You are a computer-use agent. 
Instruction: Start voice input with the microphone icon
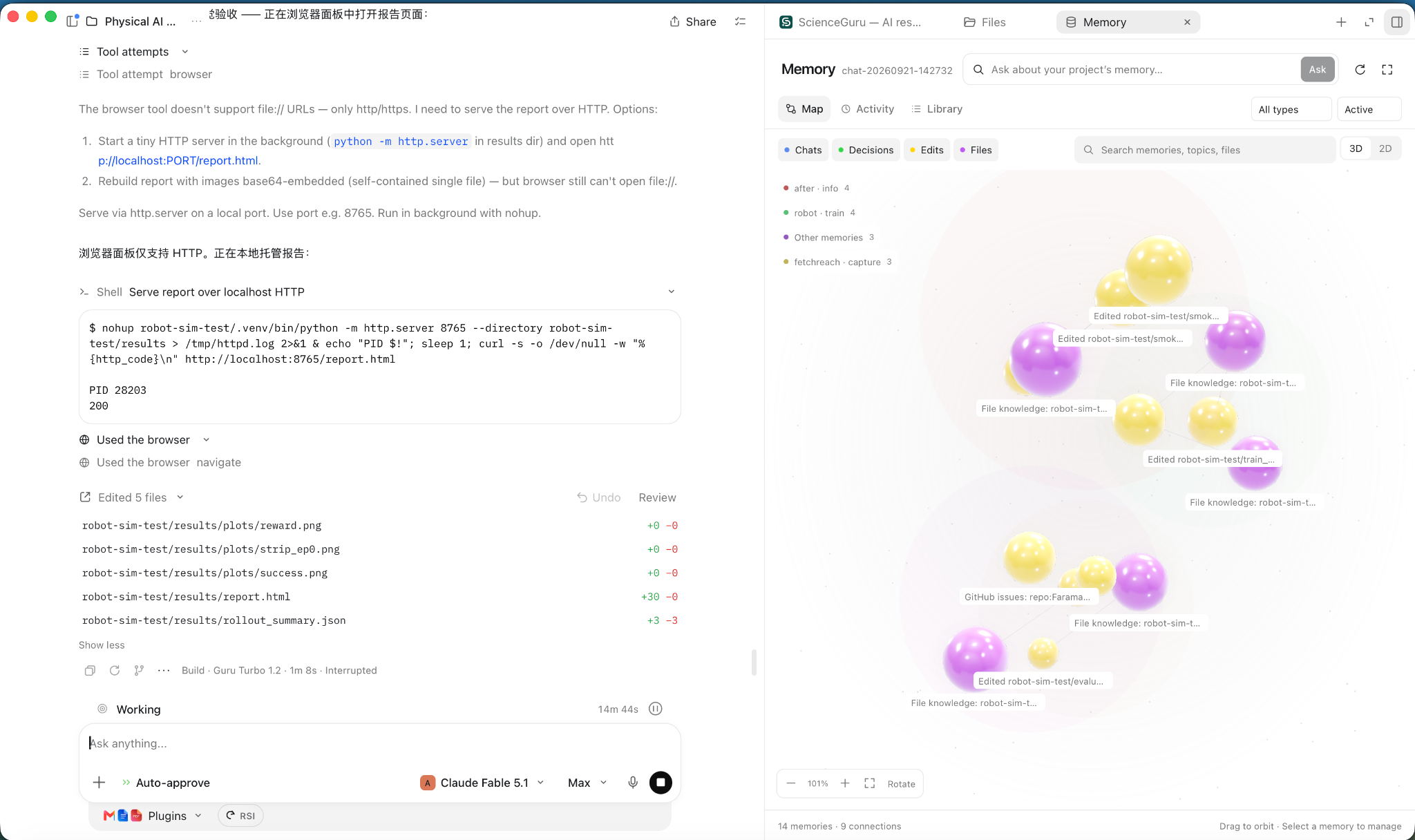pos(632,783)
